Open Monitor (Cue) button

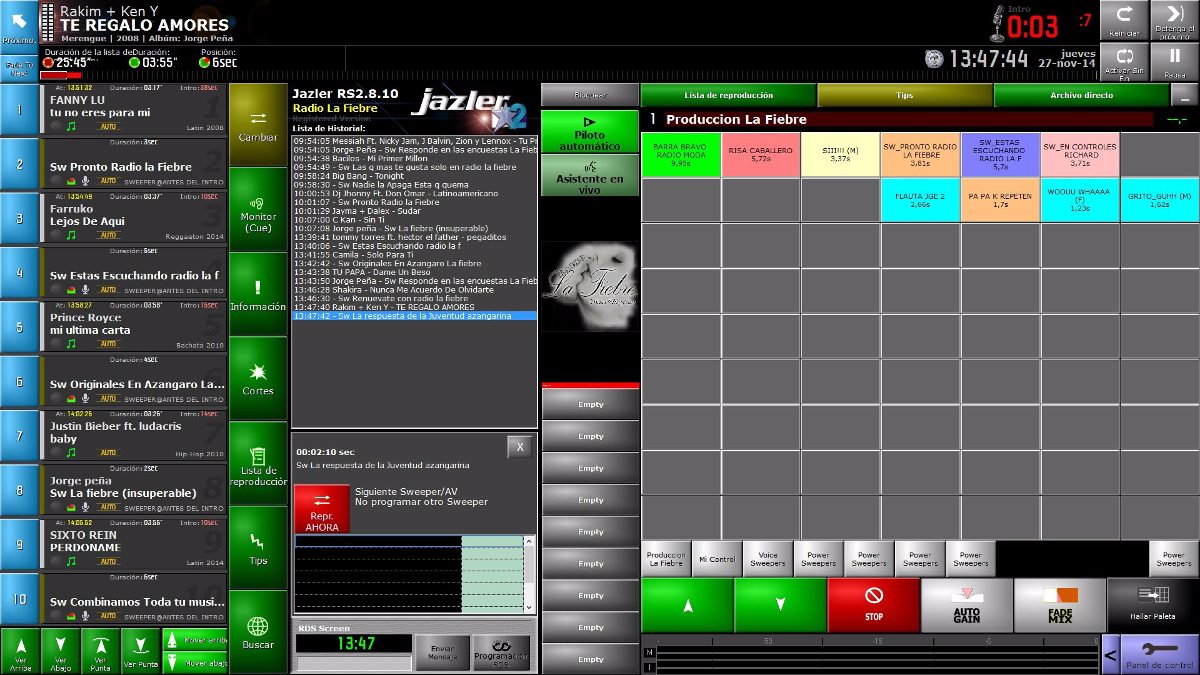pyautogui.click(x=258, y=209)
